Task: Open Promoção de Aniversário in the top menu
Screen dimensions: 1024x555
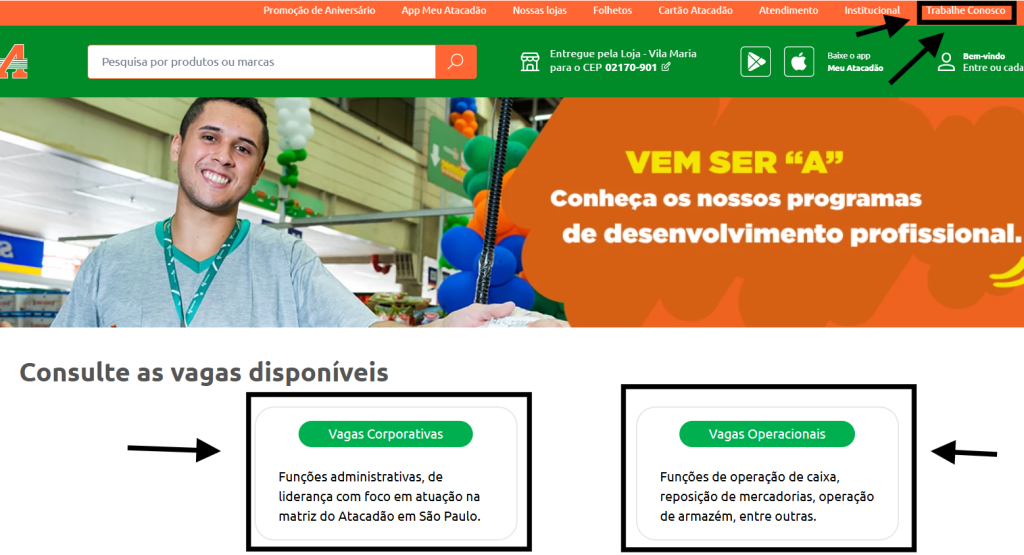Action: click(319, 10)
